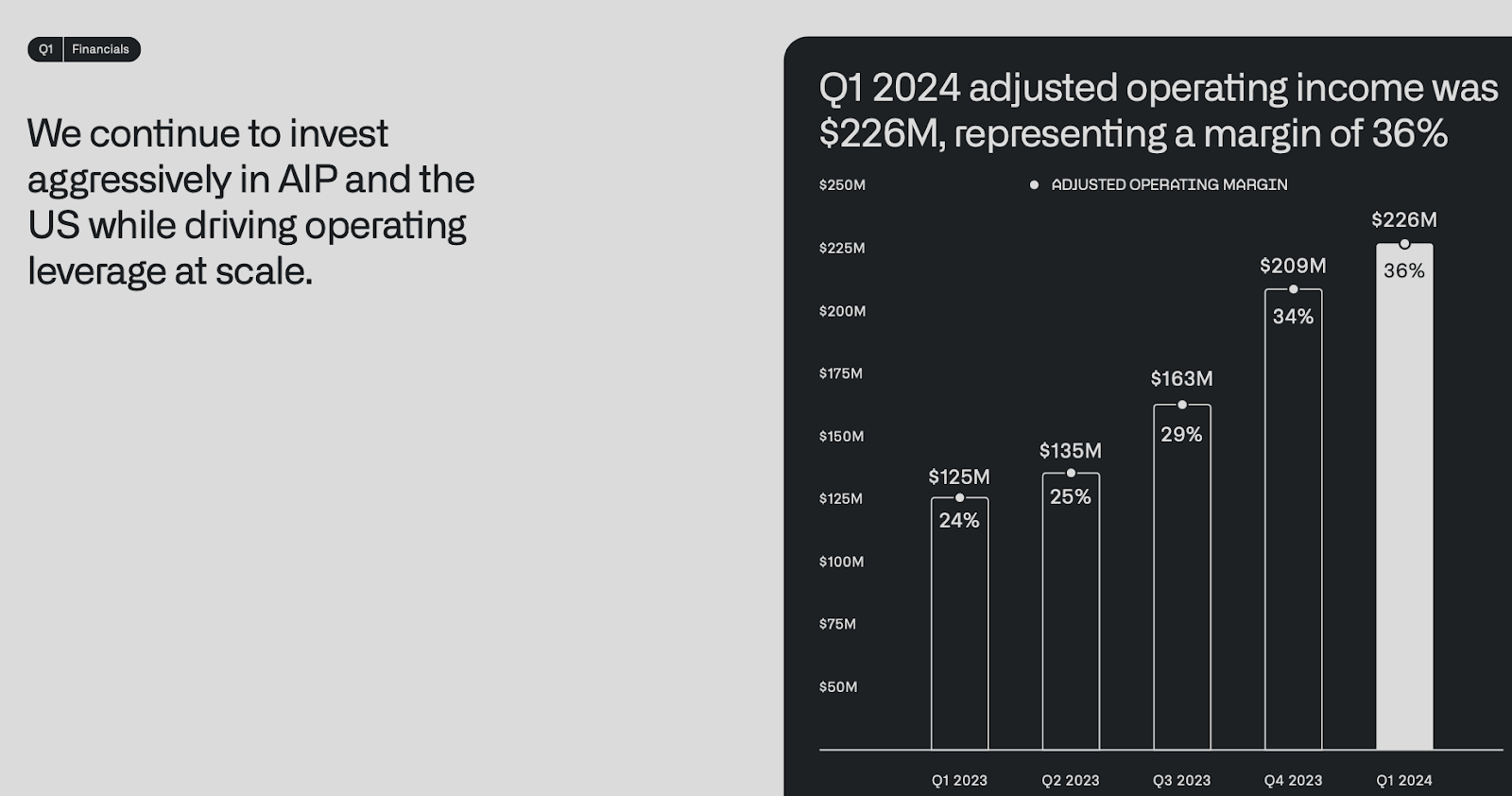
Task: Click the marker dot atop Q4 2023 bar
Action: tap(1293, 289)
